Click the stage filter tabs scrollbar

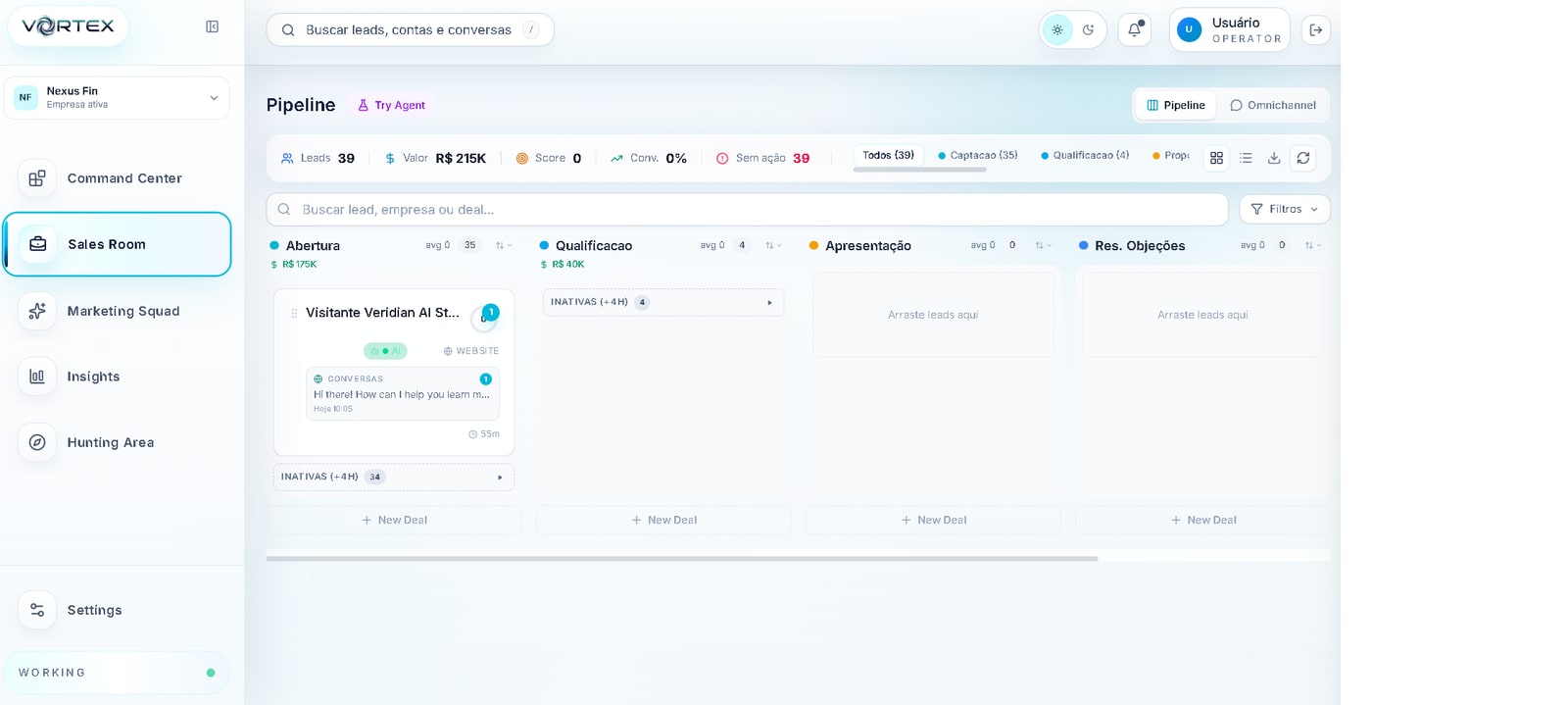(919, 170)
